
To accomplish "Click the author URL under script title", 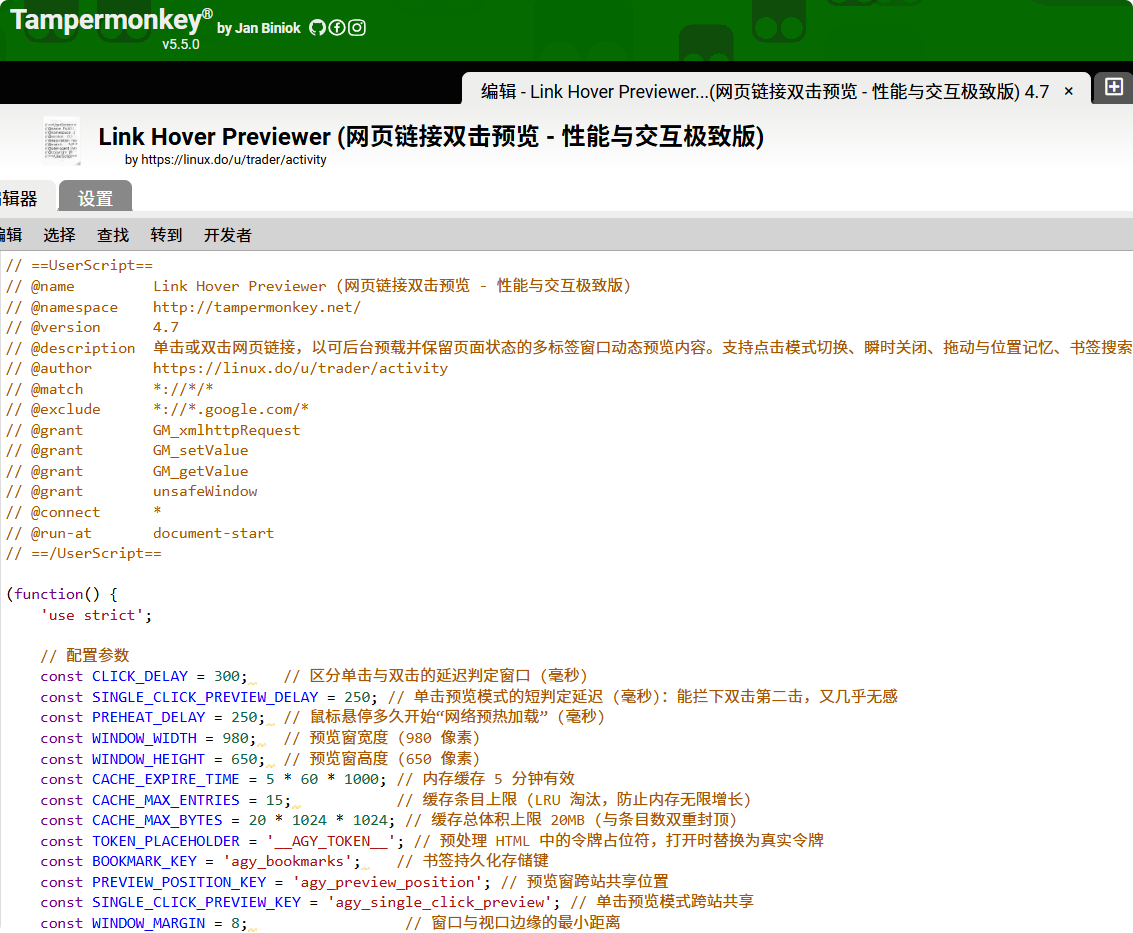I will click(x=233, y=160).
